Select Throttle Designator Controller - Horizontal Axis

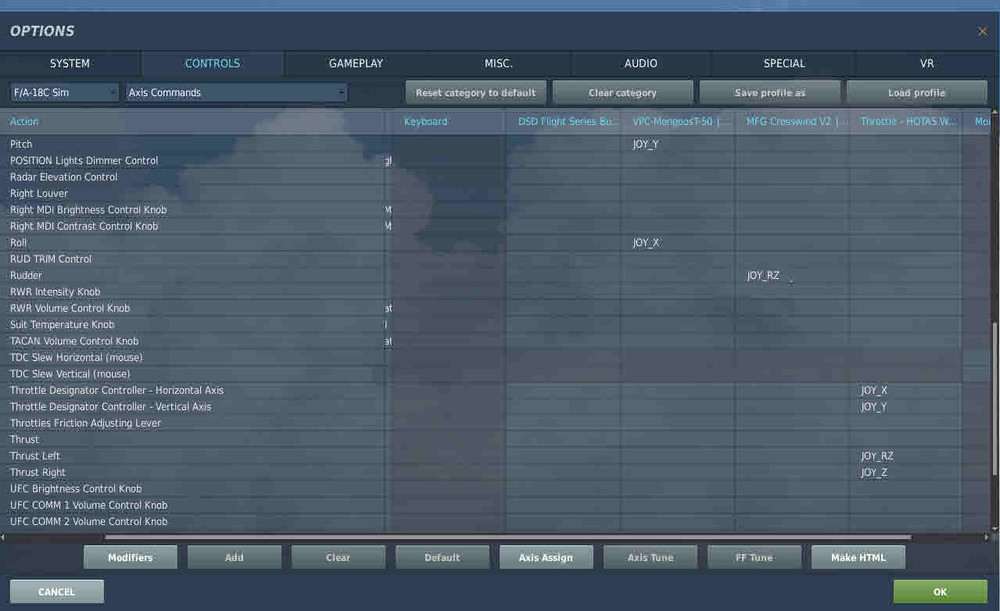point(191,390)
